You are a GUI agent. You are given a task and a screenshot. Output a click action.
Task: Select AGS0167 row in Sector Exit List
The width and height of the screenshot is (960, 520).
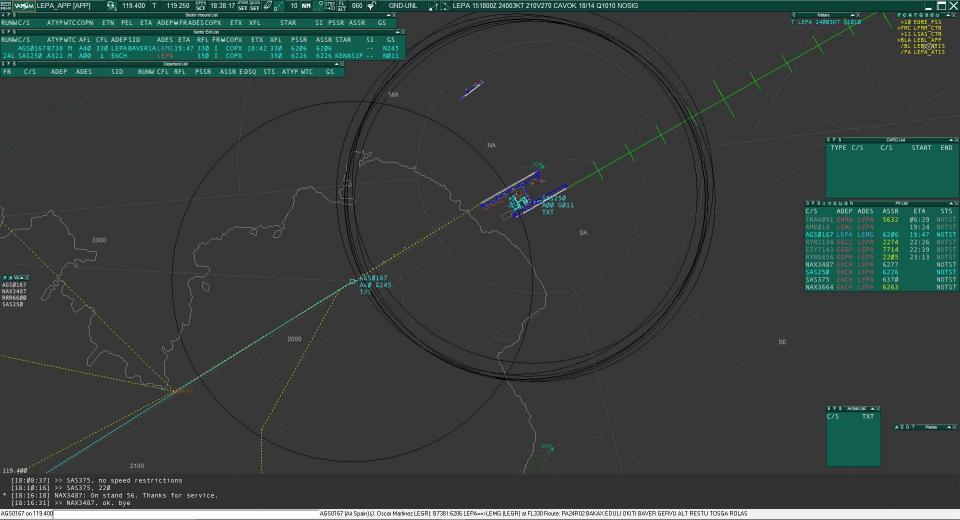point(202,48)
